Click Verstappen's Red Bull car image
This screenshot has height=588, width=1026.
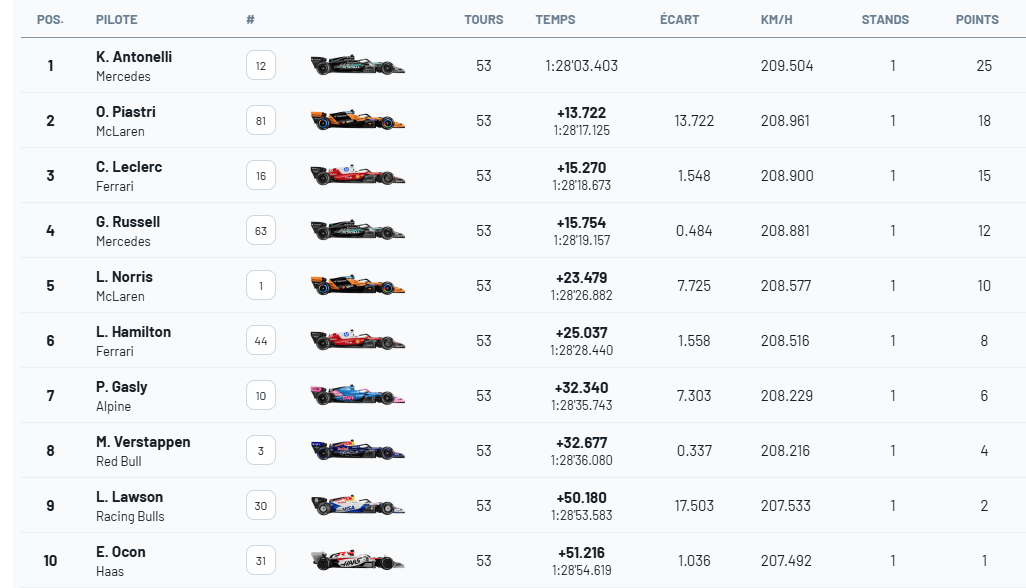pyautogui.click(x=358, y=451)
